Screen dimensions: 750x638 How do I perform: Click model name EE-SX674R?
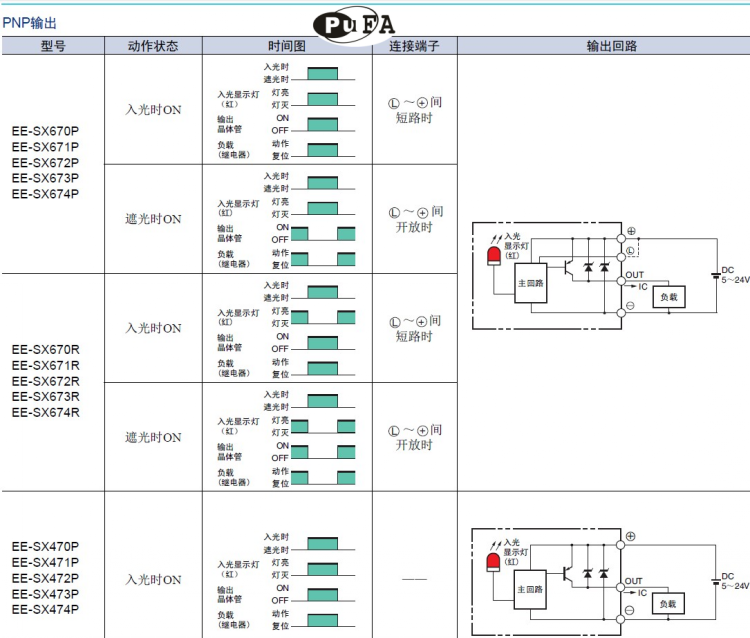tap(45, 412)
